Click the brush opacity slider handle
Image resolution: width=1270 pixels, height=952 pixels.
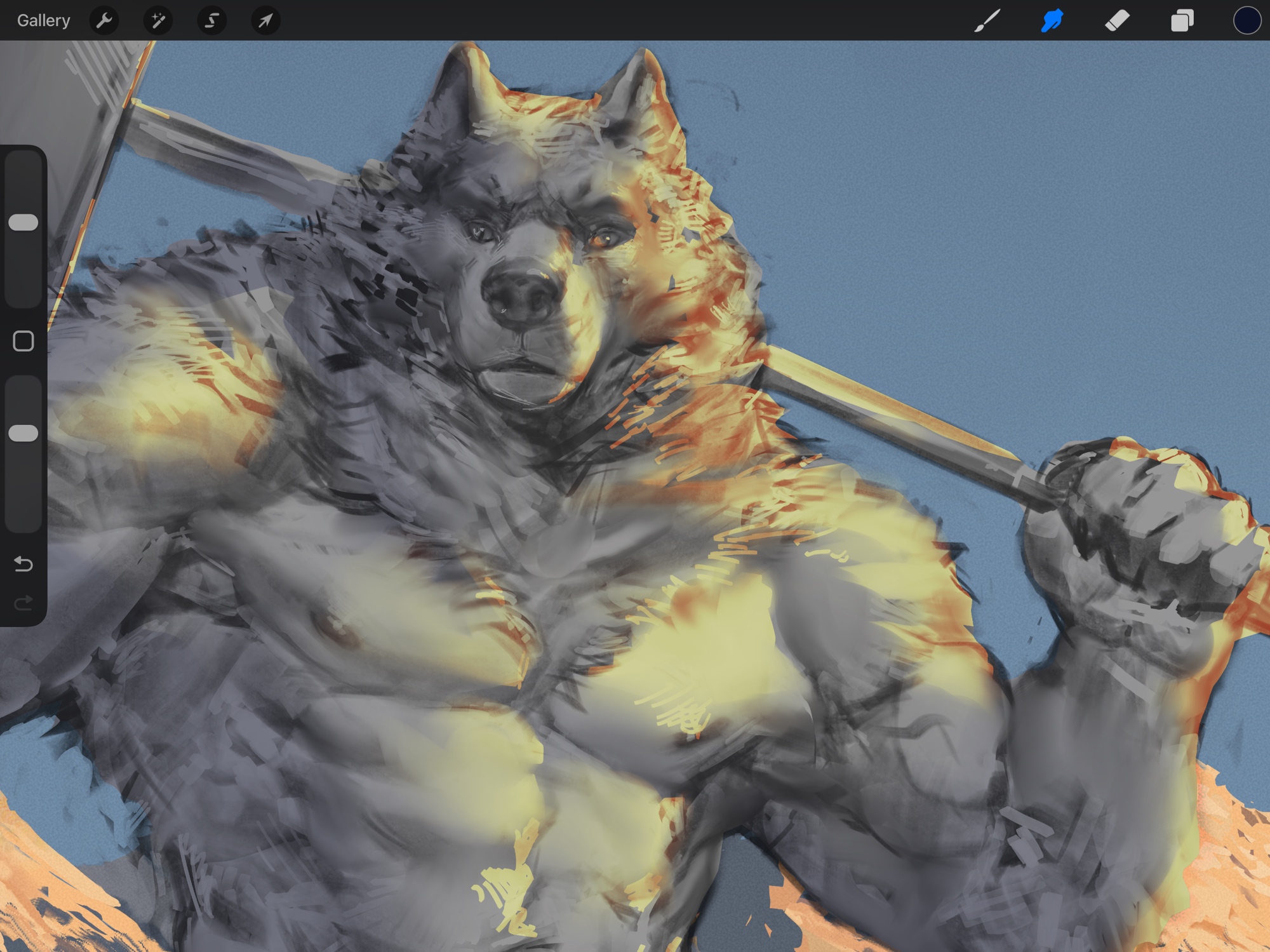coord(23,433)
